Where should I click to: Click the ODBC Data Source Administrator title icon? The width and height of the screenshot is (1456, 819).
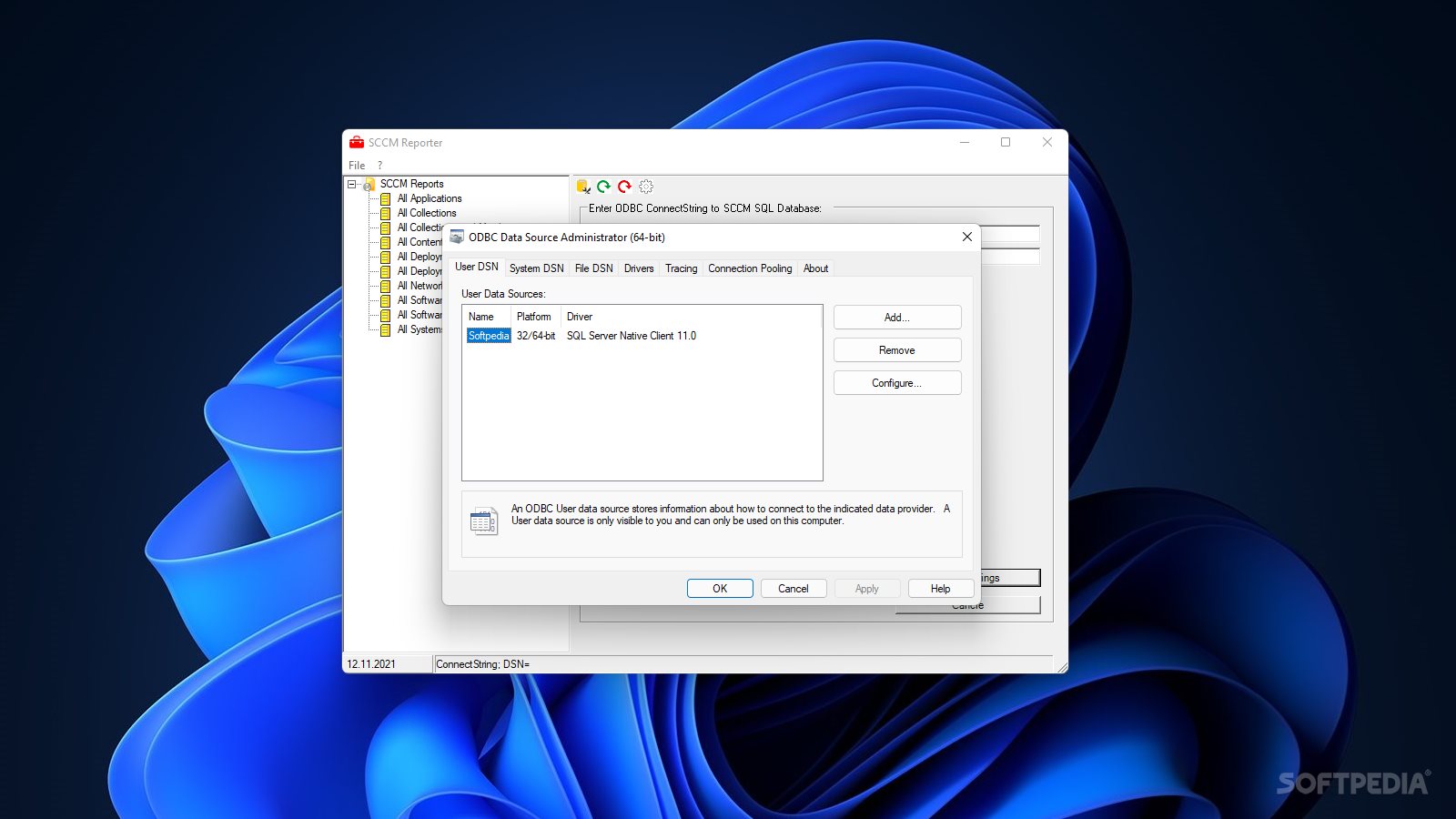[457, 237]
